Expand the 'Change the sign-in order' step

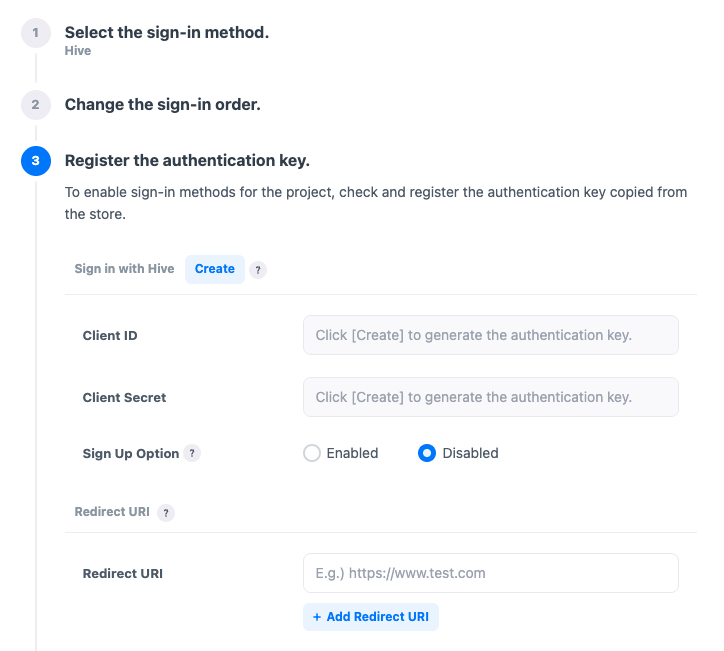(162, 104)
